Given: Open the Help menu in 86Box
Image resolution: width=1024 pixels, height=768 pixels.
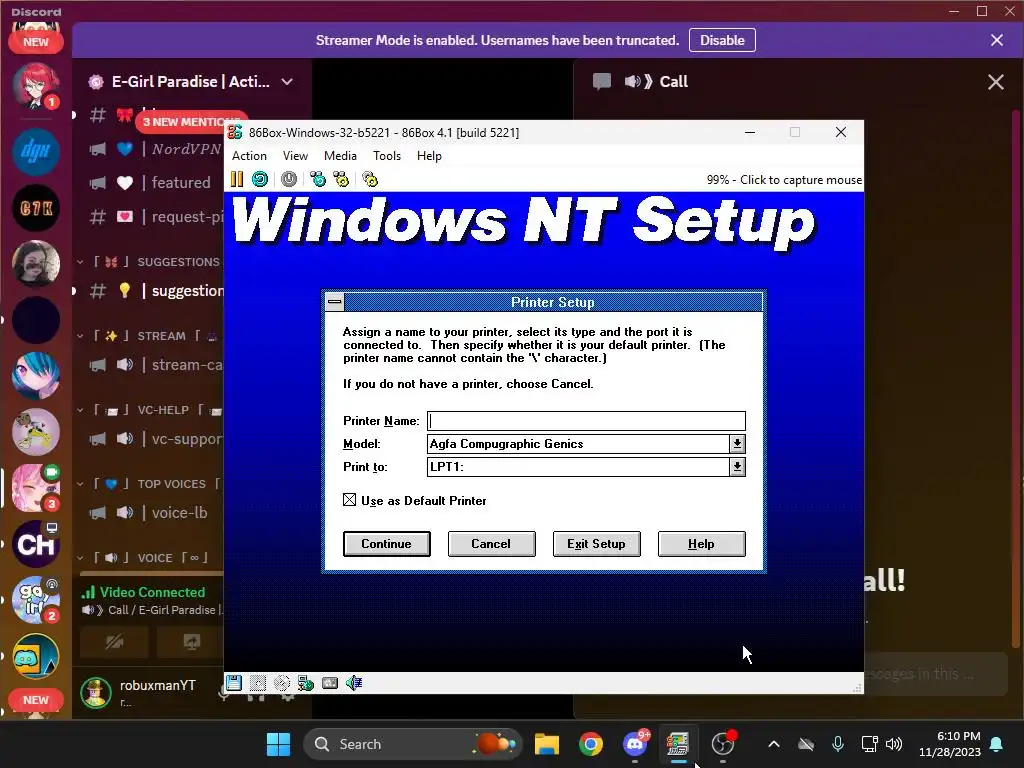Looking at the screenshot, I should click(x=429, y=155).
